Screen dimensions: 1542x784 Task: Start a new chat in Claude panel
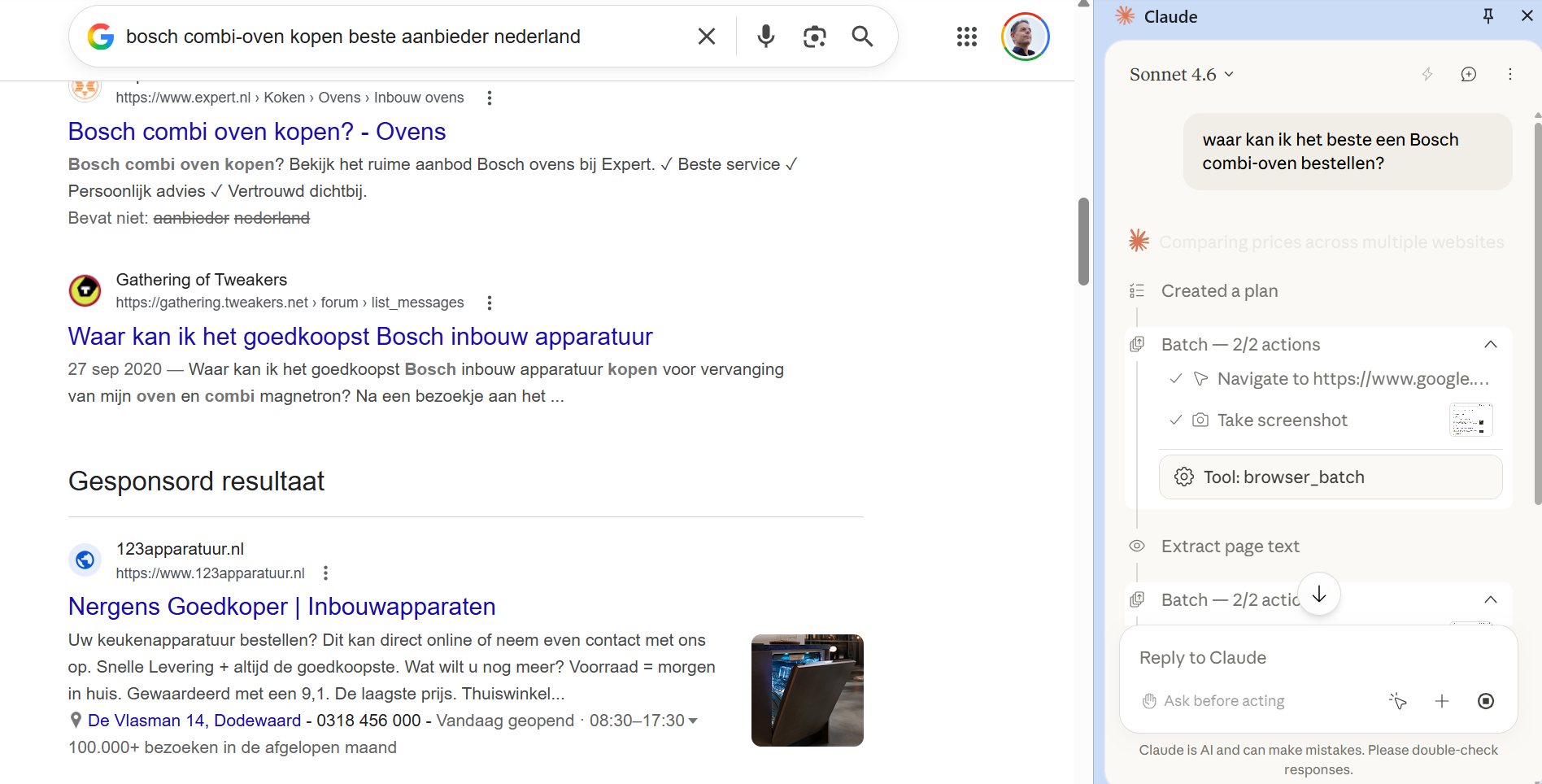(x=1468, y=74)
